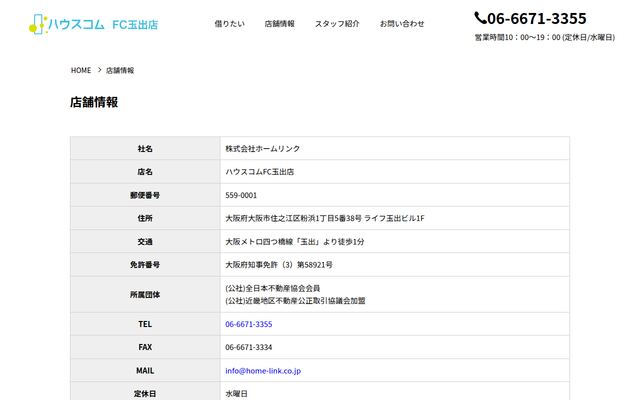Click 店舗情報 in the breadcrumb
This screenshot has width=640, height=400.
pos(120,70)
